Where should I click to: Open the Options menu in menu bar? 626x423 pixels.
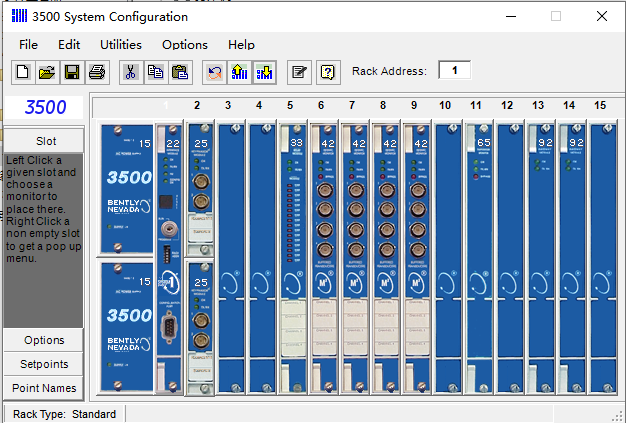pyautogui.click(x=185, y=44)
